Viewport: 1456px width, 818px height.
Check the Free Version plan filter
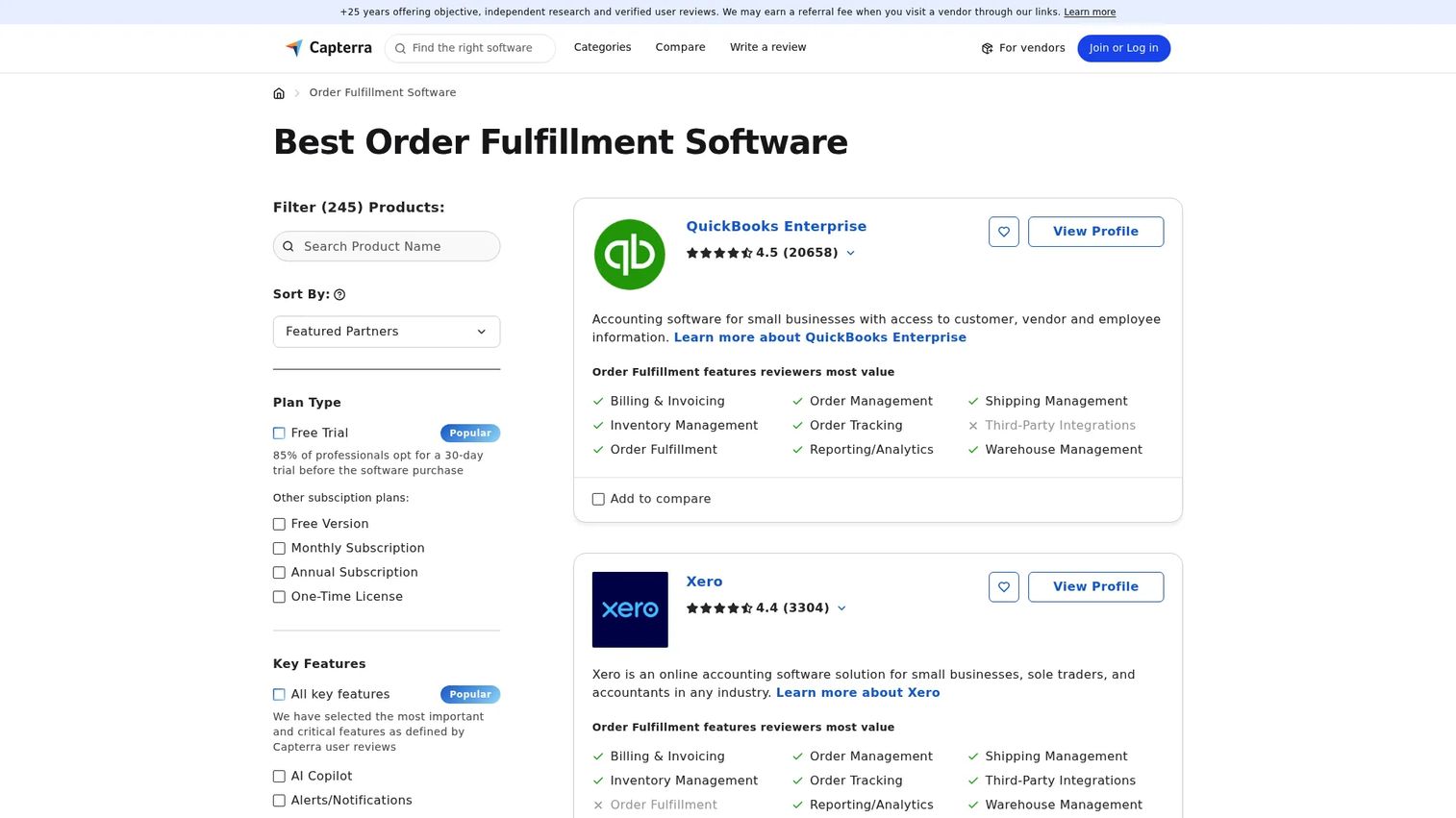pos(279,524)
